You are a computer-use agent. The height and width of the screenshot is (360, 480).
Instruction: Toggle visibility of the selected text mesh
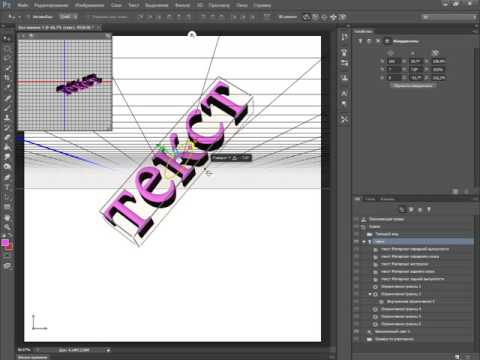click(356, 241)
